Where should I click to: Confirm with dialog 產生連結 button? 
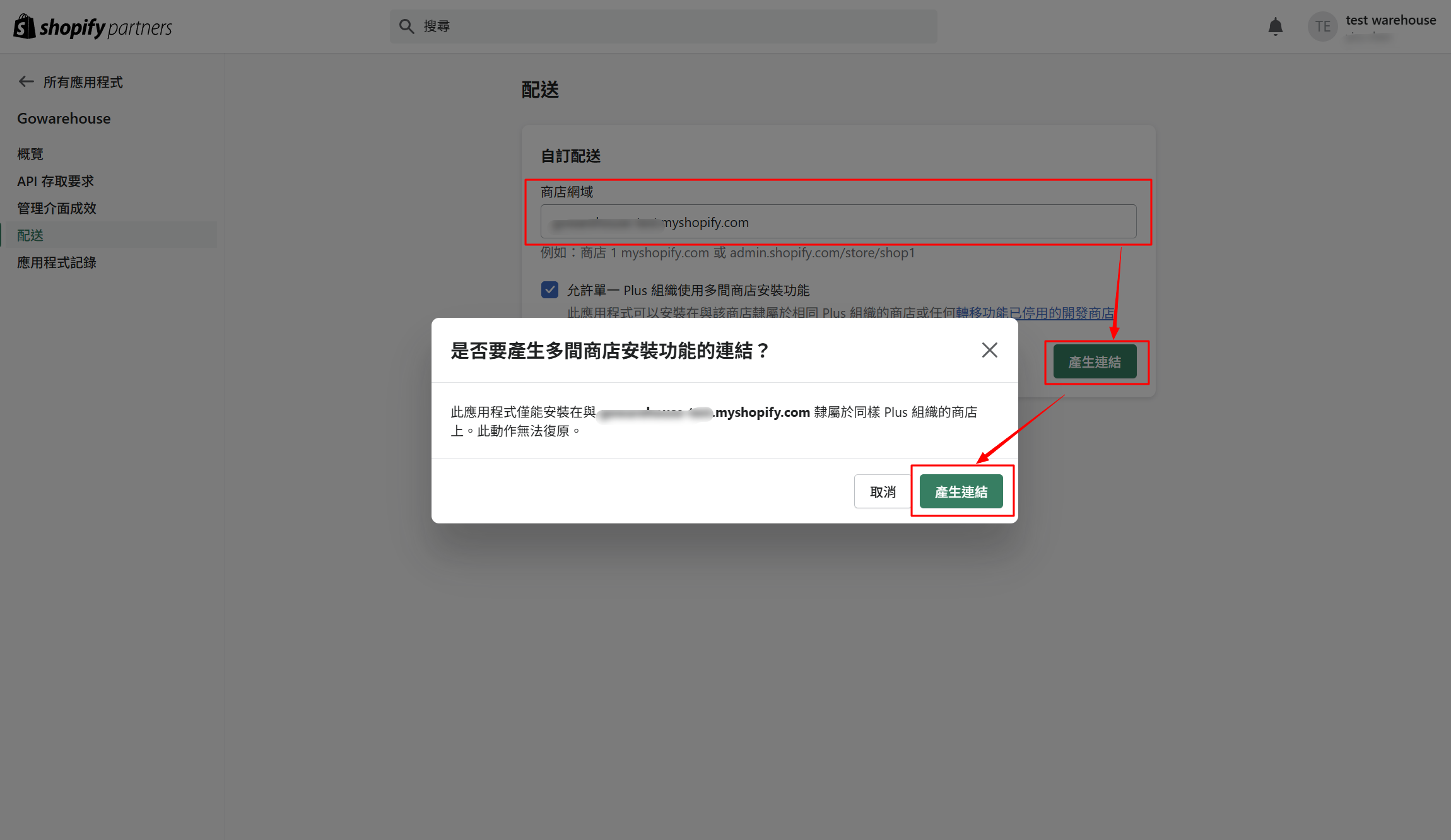961,492
